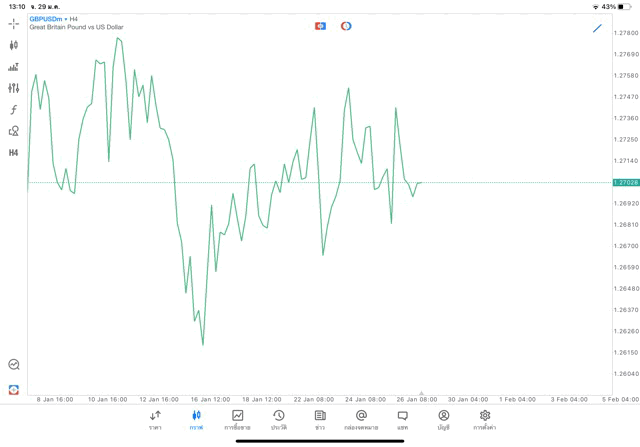Click the circular red-blue sync icon

(346, 26)
